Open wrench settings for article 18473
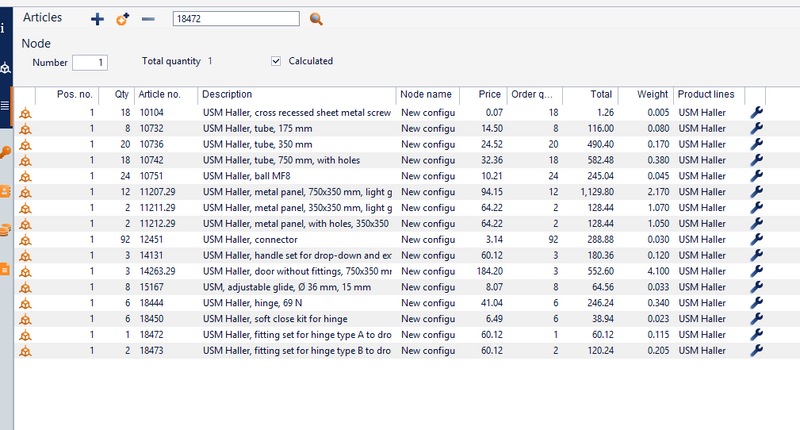This screenshot has width=800, height=430. click(x=756, y=350)
